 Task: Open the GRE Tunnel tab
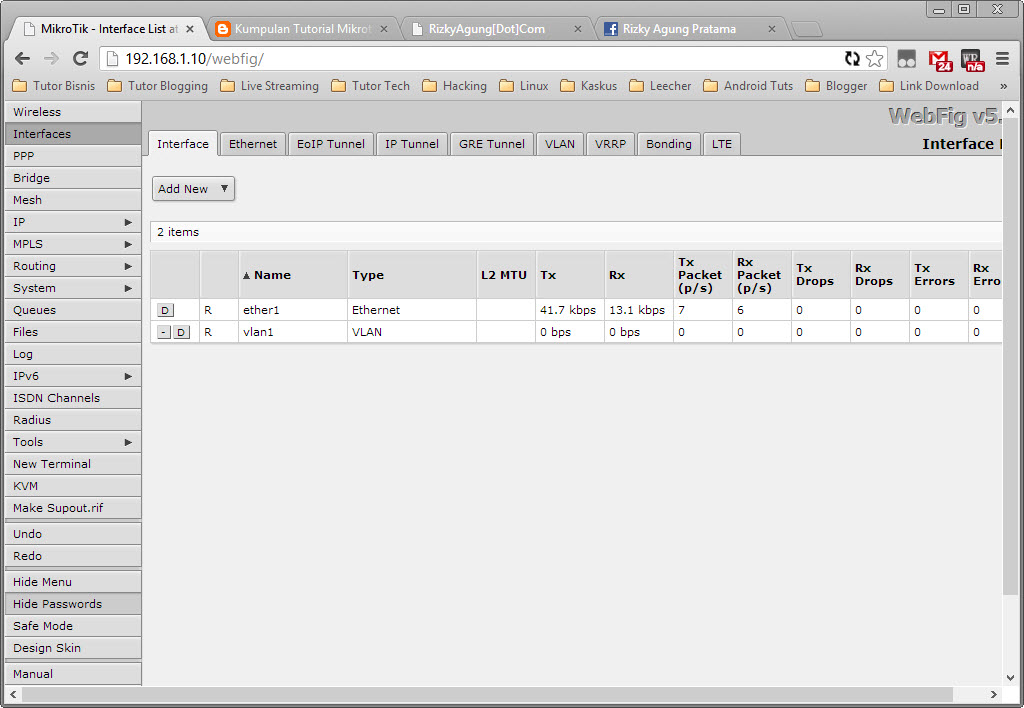pos(492,144)
